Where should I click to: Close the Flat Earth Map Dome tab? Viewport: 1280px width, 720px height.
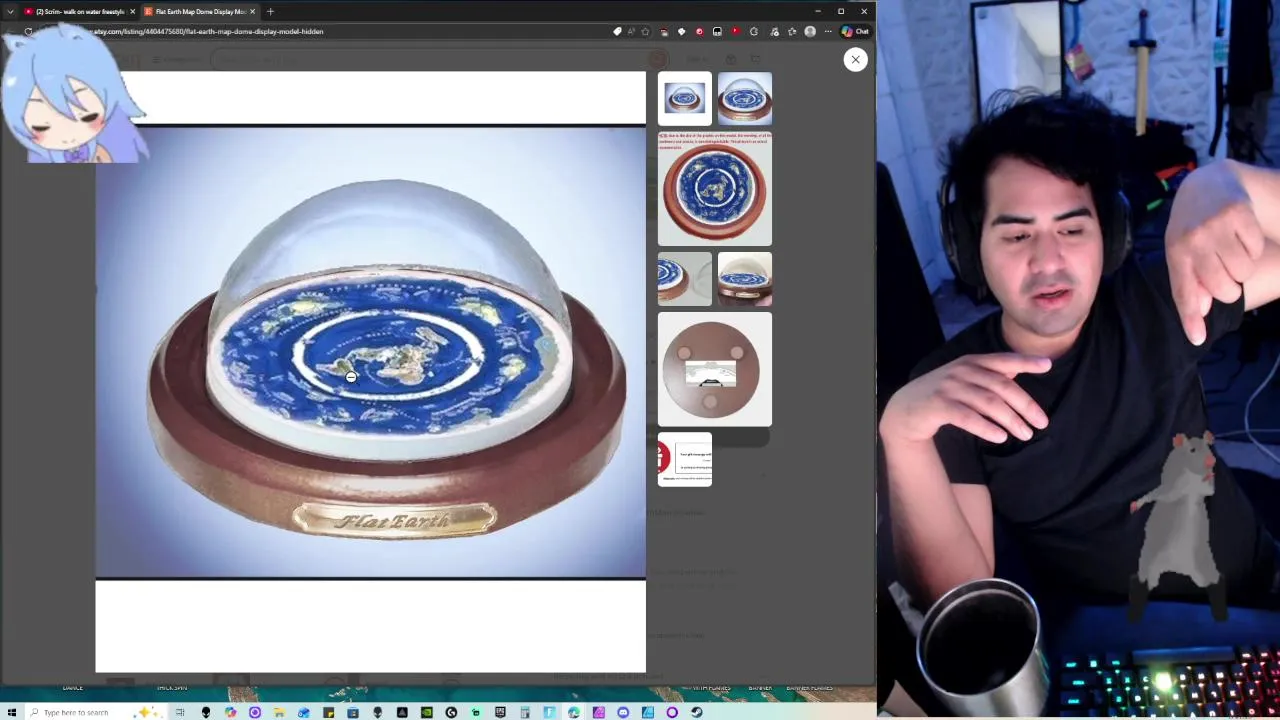point(252,11)
